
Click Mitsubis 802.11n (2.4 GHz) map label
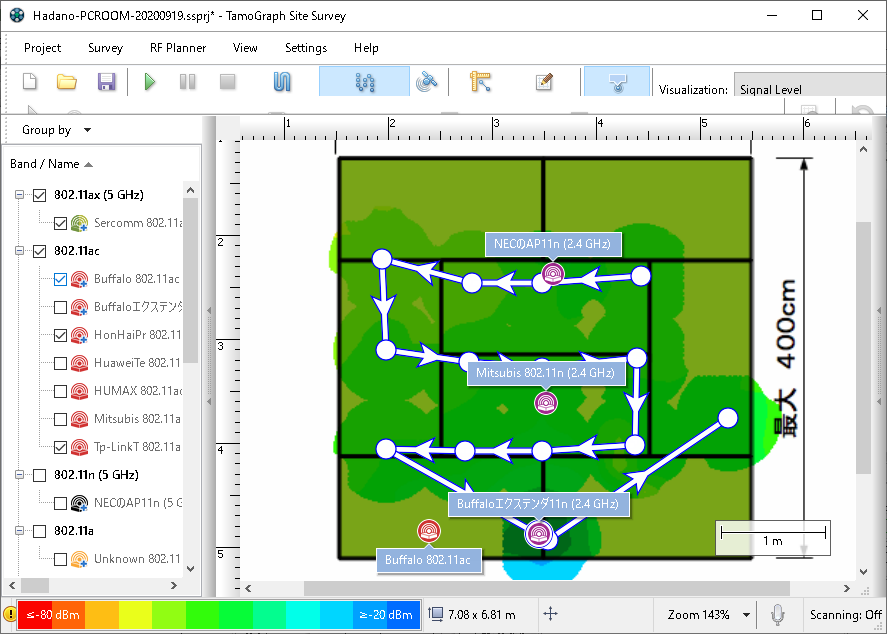546,373
